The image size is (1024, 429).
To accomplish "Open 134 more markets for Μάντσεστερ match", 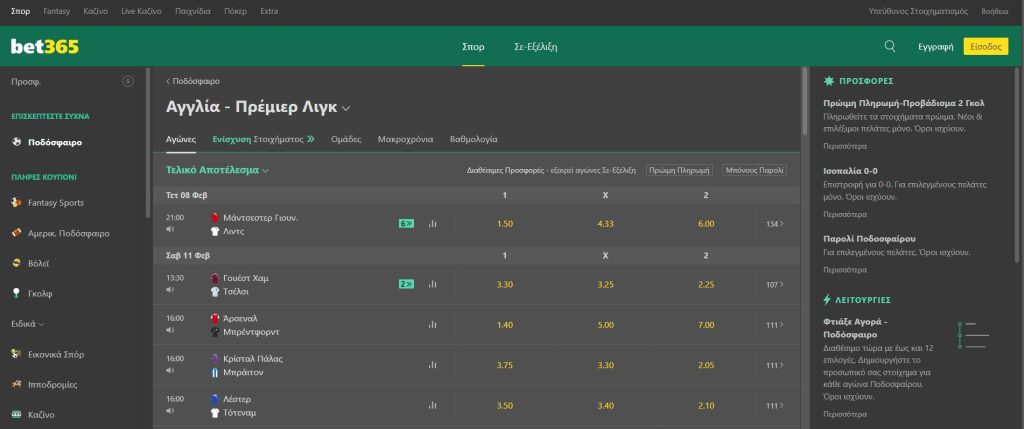I will 775,224.
